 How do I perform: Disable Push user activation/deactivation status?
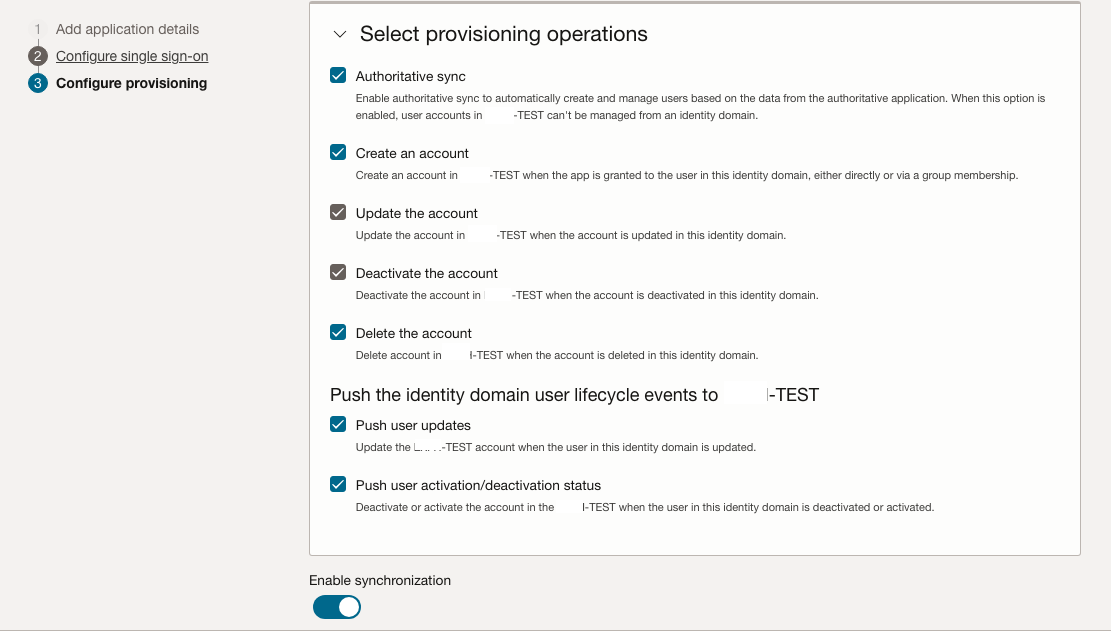pyautogui.click(x=337, y=484)
